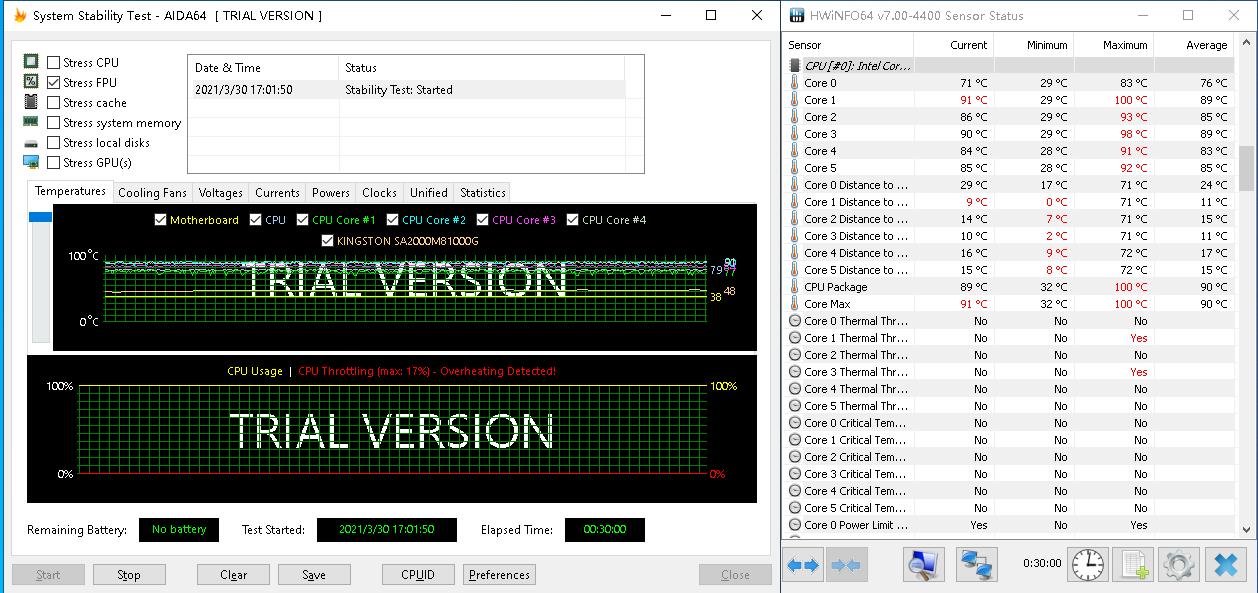Image resolution: width=1258 pixels, height=593 pixels.
Task: Click the shrink columns inward-arrows icon
Action: pyautogui.click(x=846, y=565)
